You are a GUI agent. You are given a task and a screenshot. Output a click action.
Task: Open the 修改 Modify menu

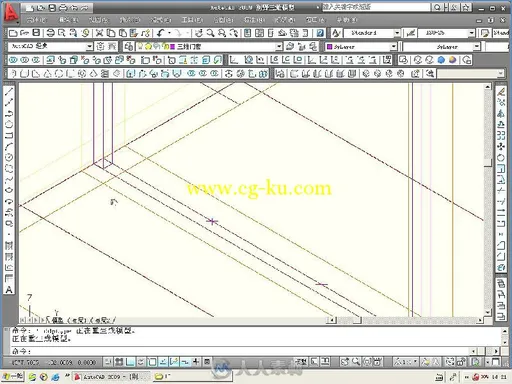coord(285,20)
